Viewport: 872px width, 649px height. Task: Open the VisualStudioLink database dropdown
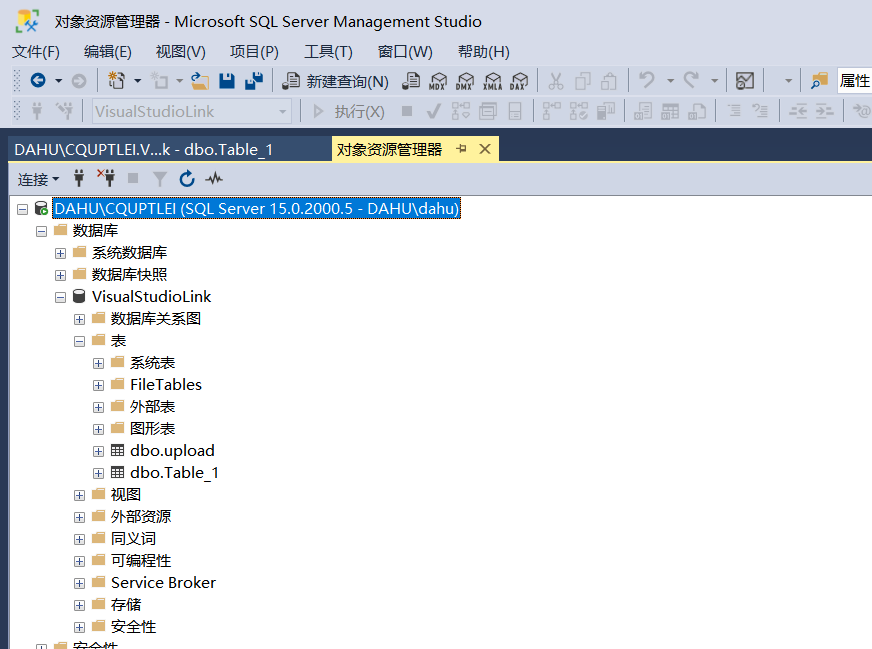[282, 112]
